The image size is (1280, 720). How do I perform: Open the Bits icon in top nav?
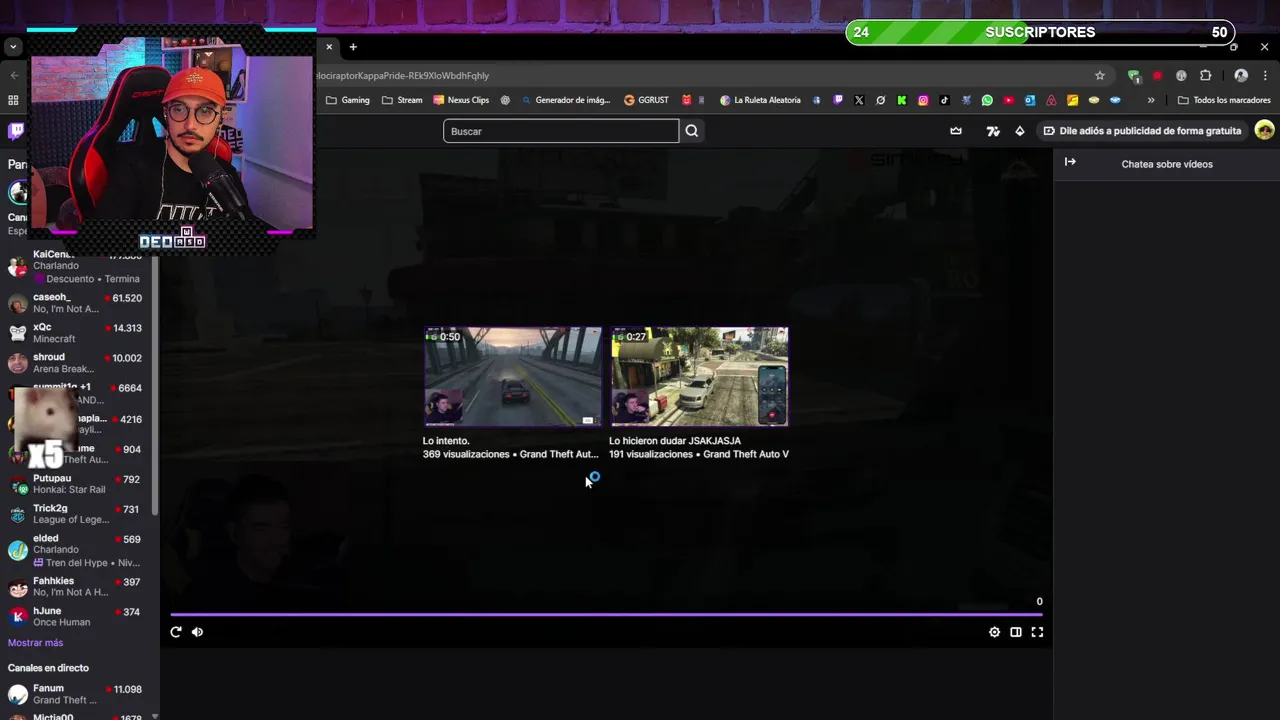tap(1019, 131)
